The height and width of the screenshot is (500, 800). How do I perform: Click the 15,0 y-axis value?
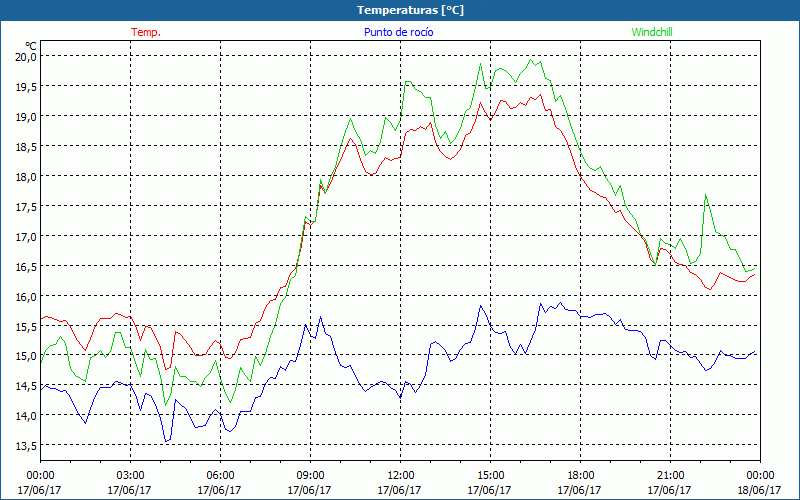26,356
